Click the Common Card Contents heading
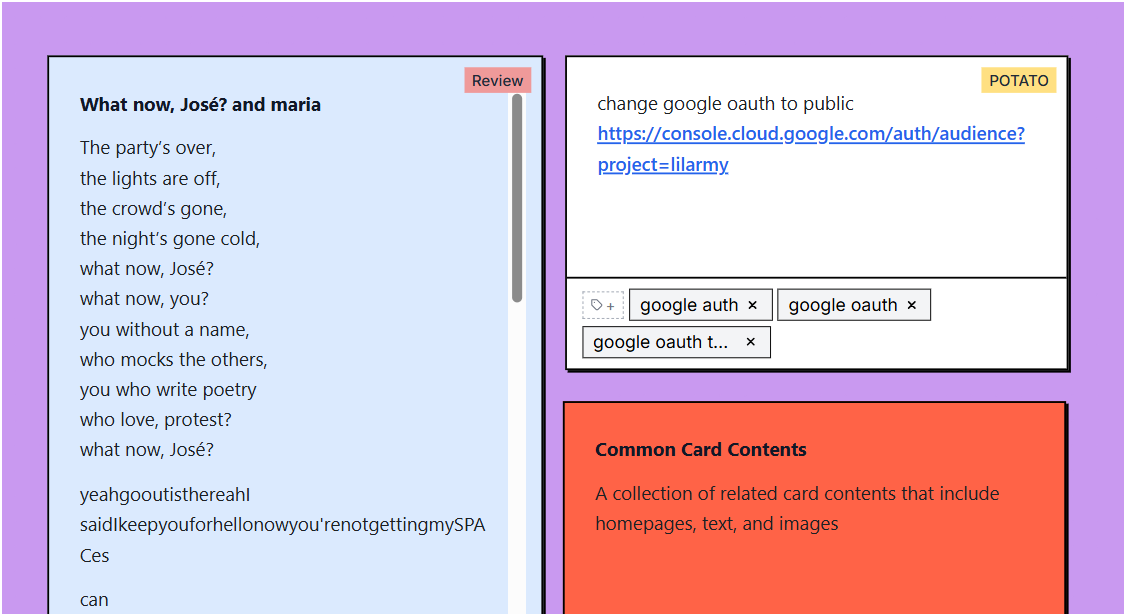Image resolution: width=1126 pixels, height=616 pixels. coord(701,450)
